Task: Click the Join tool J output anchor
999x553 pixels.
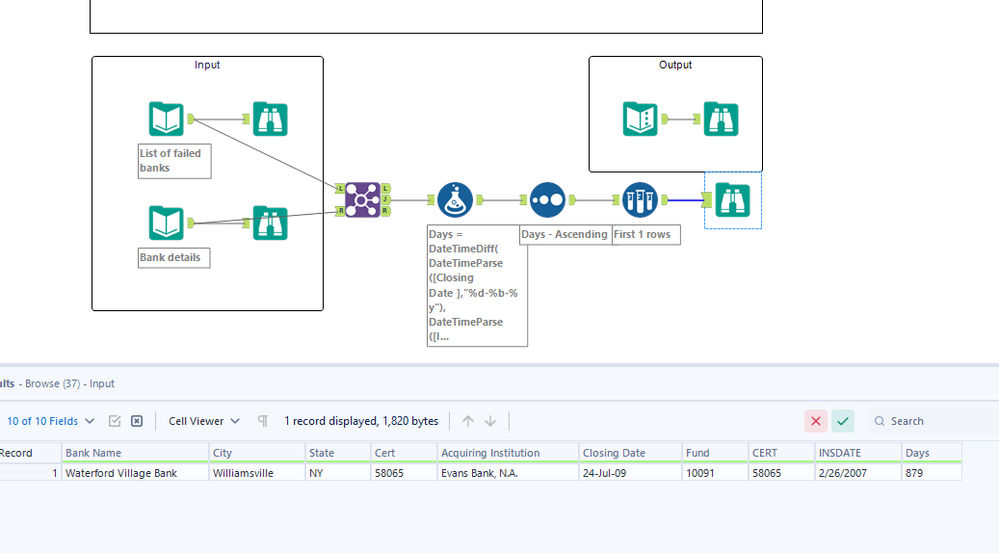Action: [385, 200]
